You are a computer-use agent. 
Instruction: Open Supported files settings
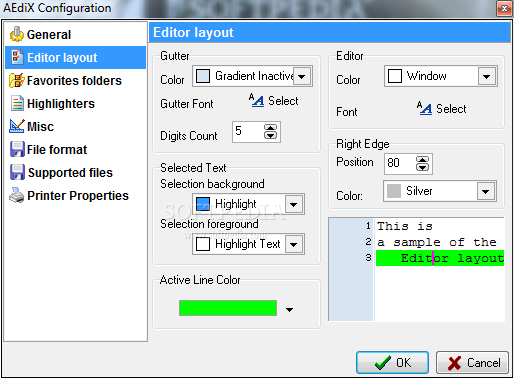pos(76,173)
